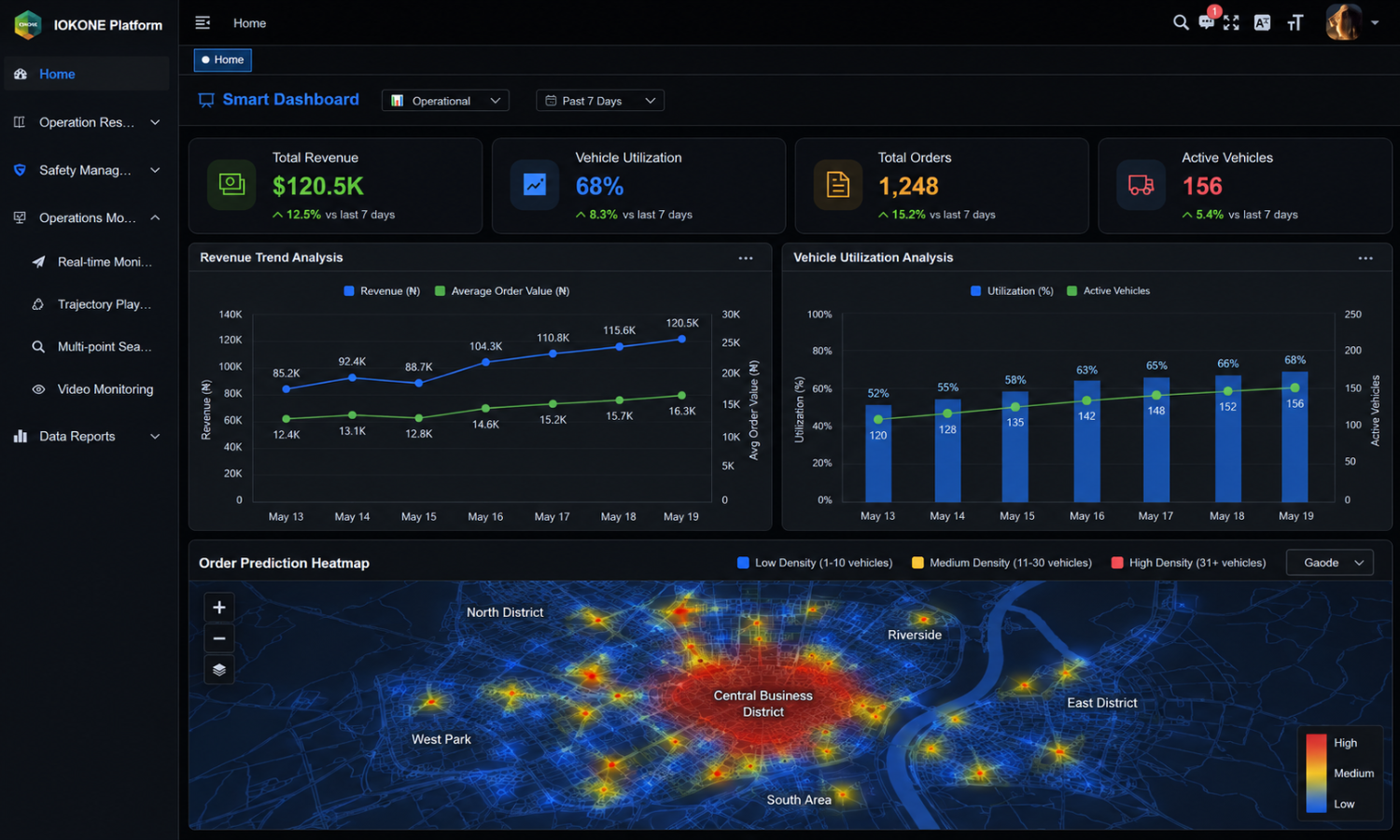Open language translation icon in header

1262,22
